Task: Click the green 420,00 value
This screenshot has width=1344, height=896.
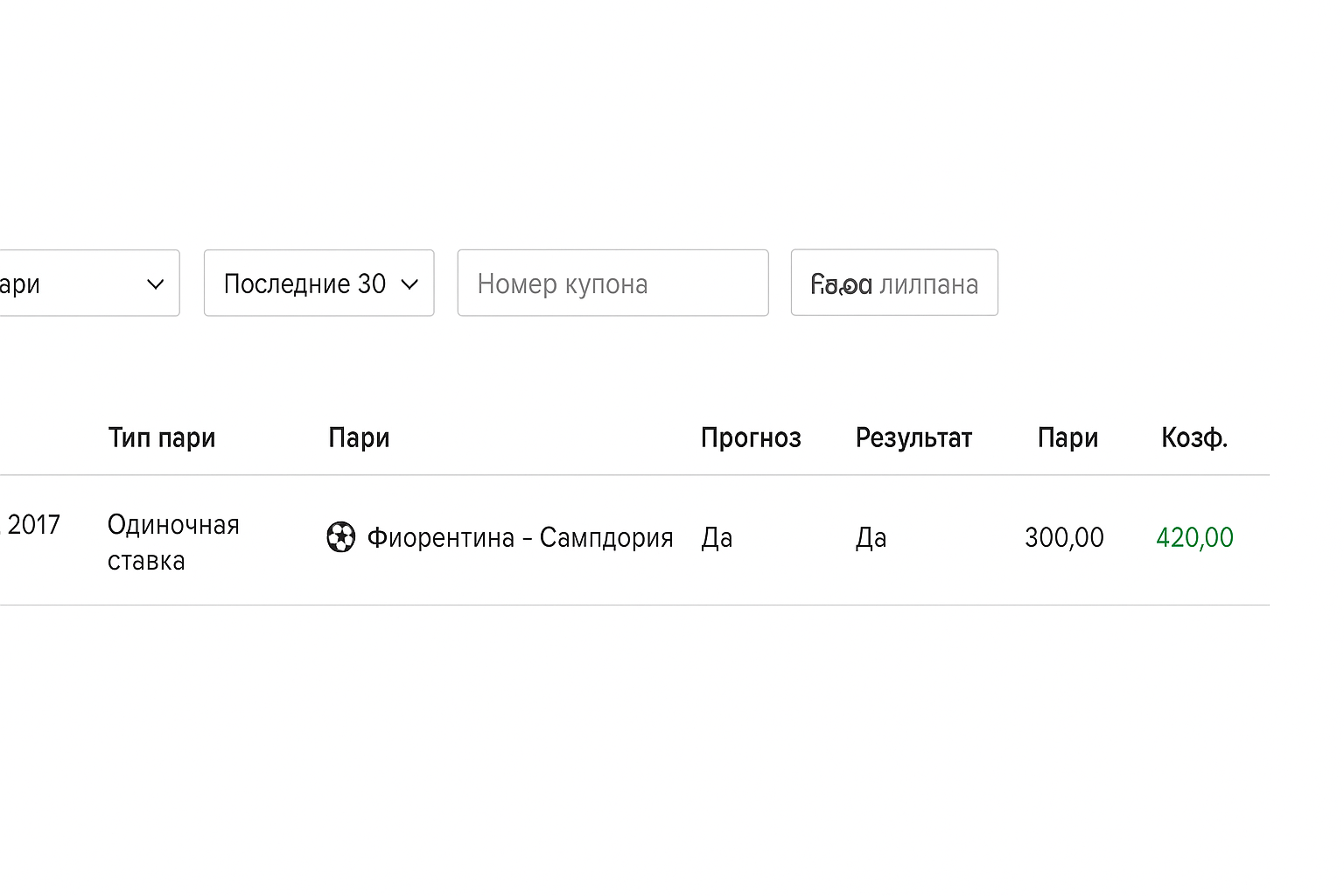Action: 1194,537
